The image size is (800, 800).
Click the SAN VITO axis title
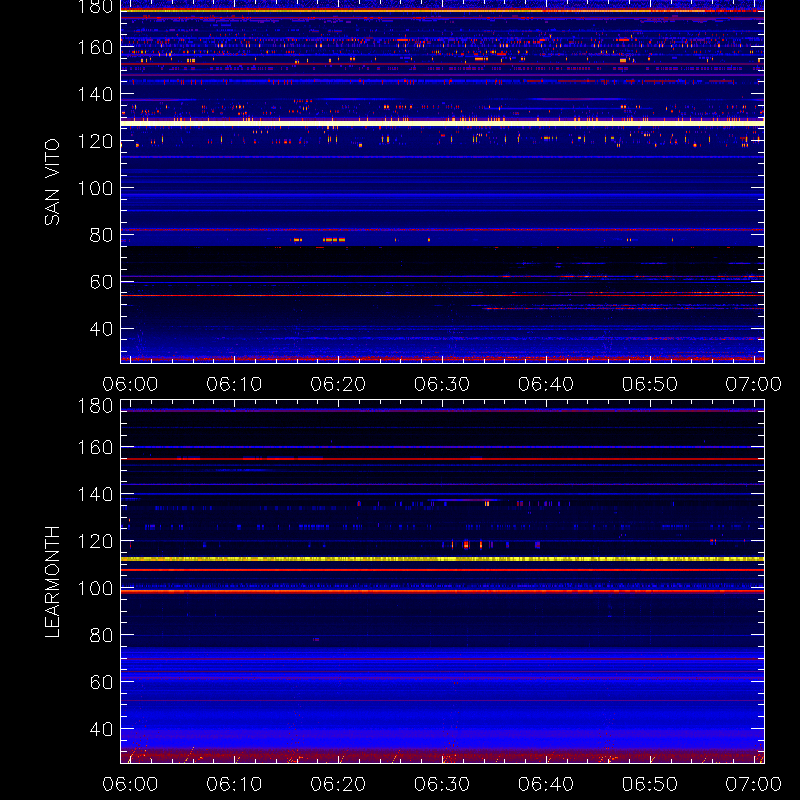coord(52,182)
